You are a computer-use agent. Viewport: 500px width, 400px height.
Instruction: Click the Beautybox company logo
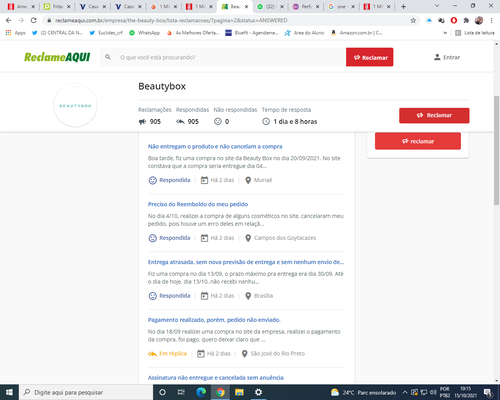(x=75, y=105)
